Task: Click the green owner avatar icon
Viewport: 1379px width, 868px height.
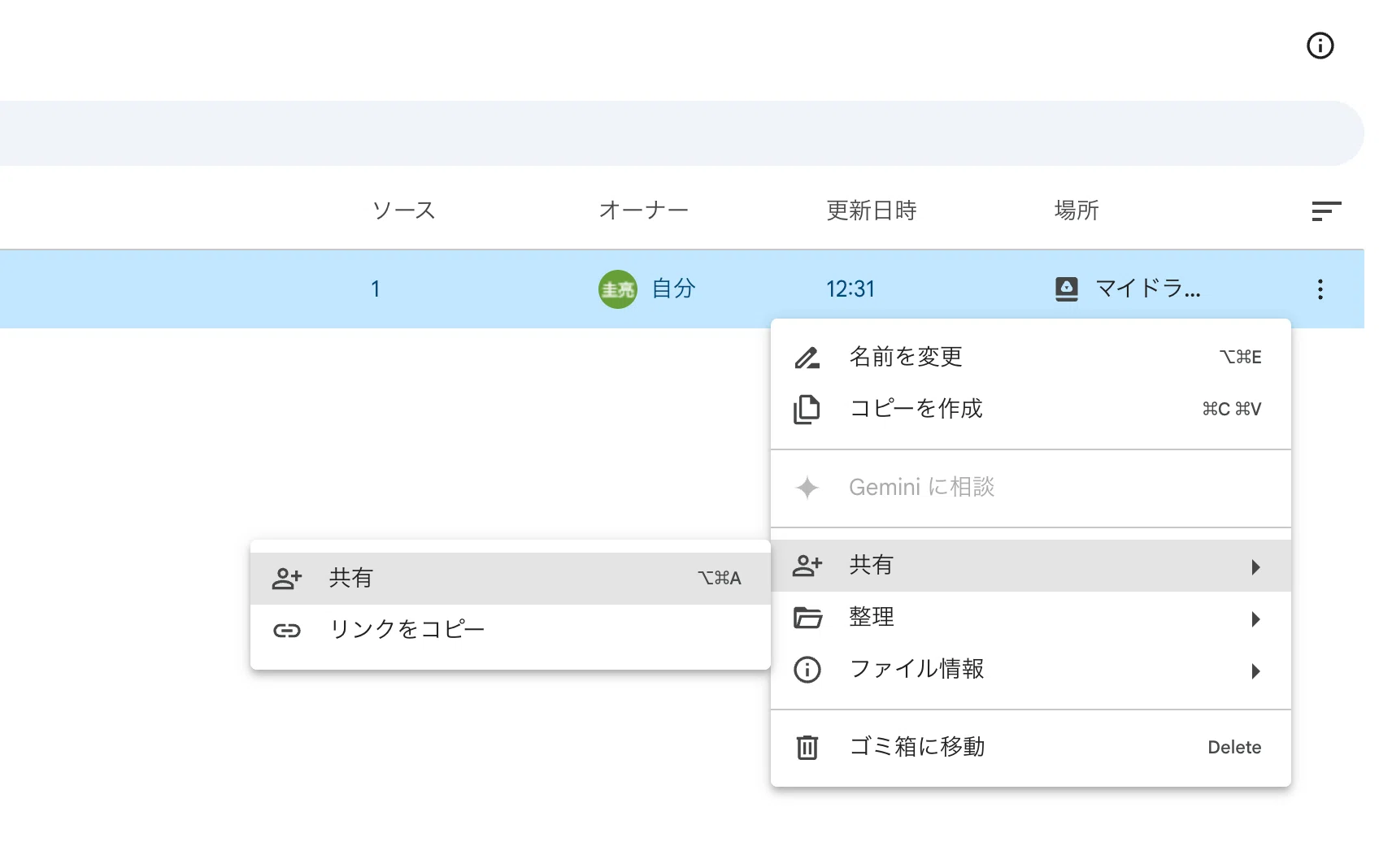Action: tap(618, 289)
